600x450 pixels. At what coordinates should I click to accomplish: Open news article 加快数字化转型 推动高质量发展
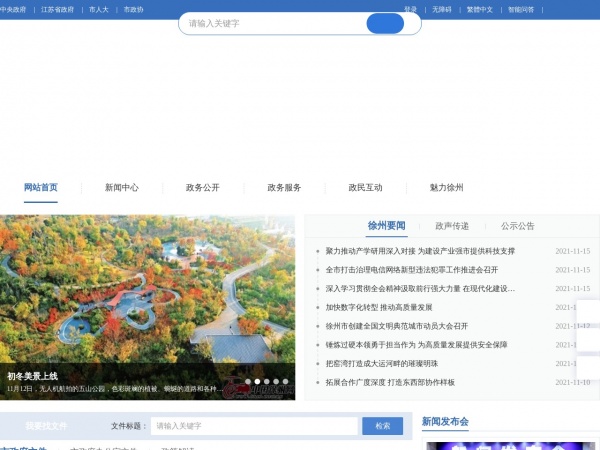click(379, 307)
